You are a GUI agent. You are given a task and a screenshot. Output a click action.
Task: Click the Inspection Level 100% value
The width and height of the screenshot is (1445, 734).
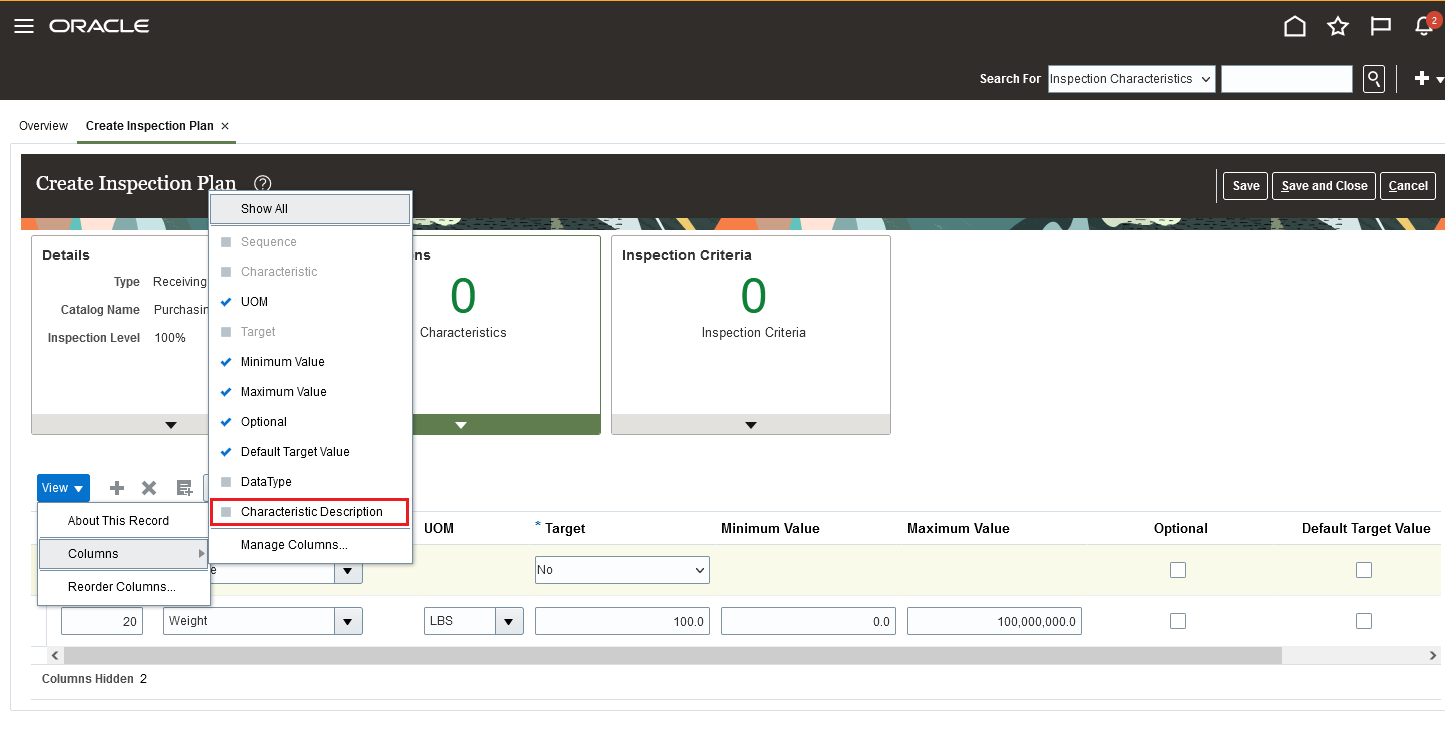[170, 338]
